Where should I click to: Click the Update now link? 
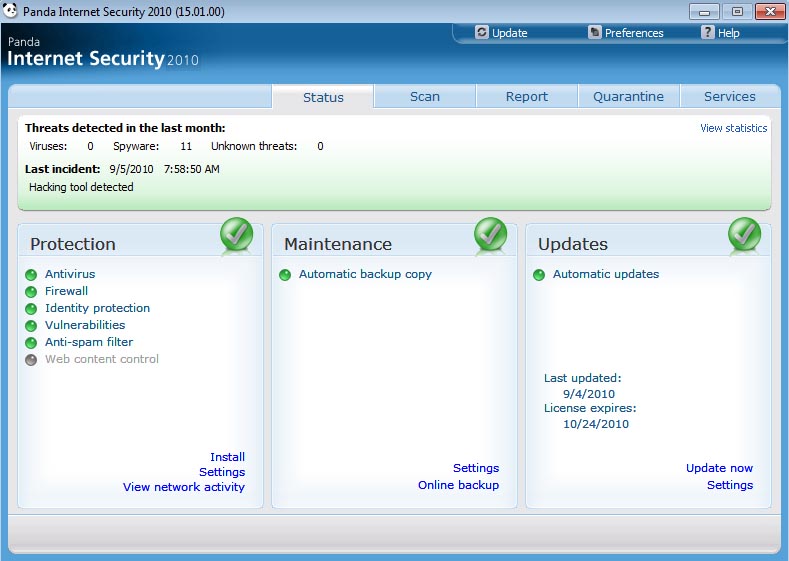point(719,468)
